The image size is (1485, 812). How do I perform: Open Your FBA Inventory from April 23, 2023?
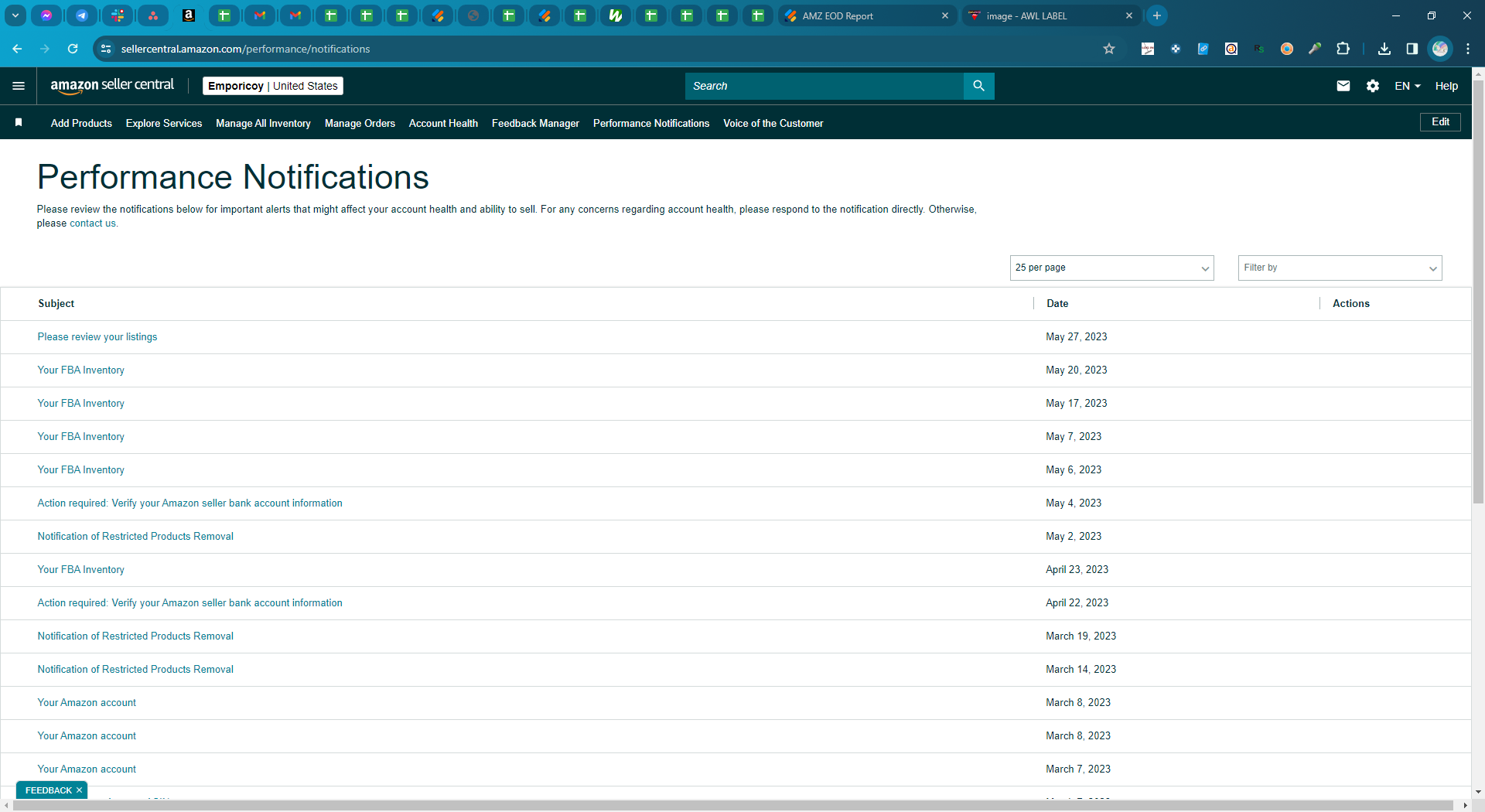81,570
